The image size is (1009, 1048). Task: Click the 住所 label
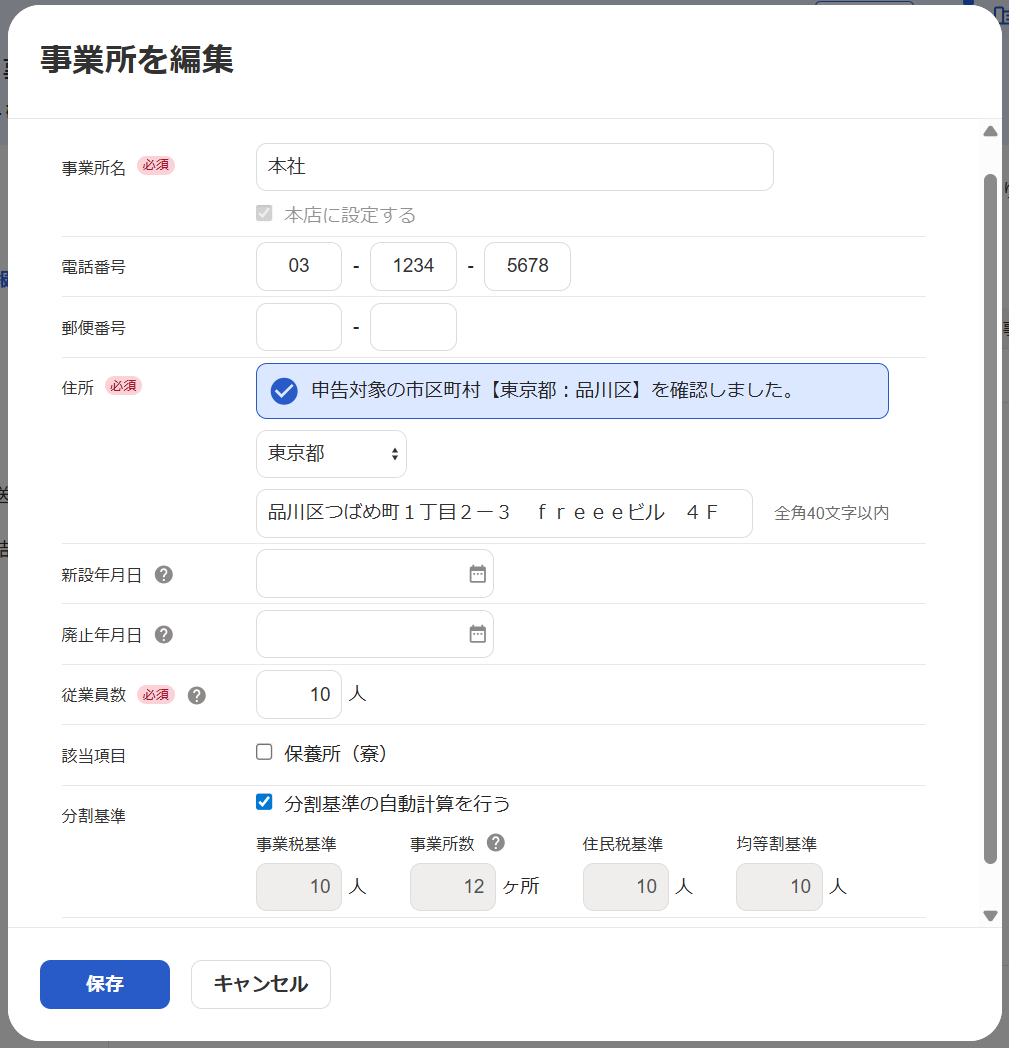[78, 388]
